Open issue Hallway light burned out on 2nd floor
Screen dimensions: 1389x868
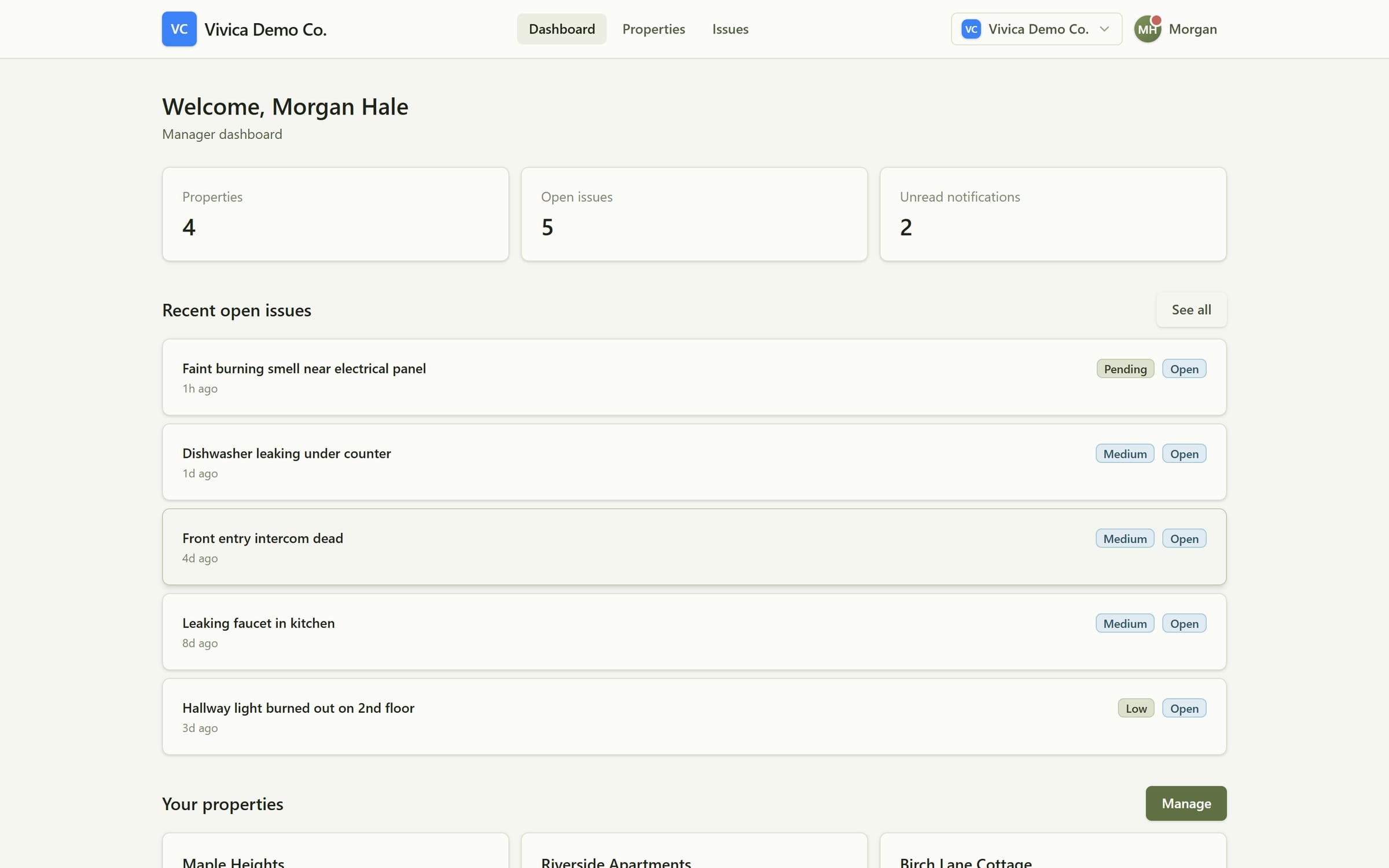tap(694, 716)
